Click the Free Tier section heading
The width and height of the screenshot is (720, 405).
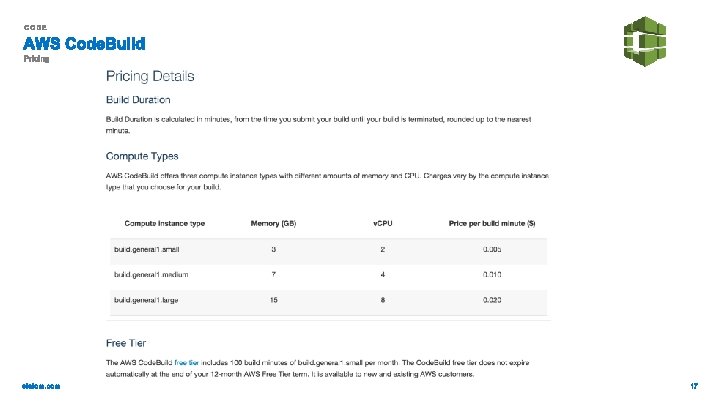[128, 343]
